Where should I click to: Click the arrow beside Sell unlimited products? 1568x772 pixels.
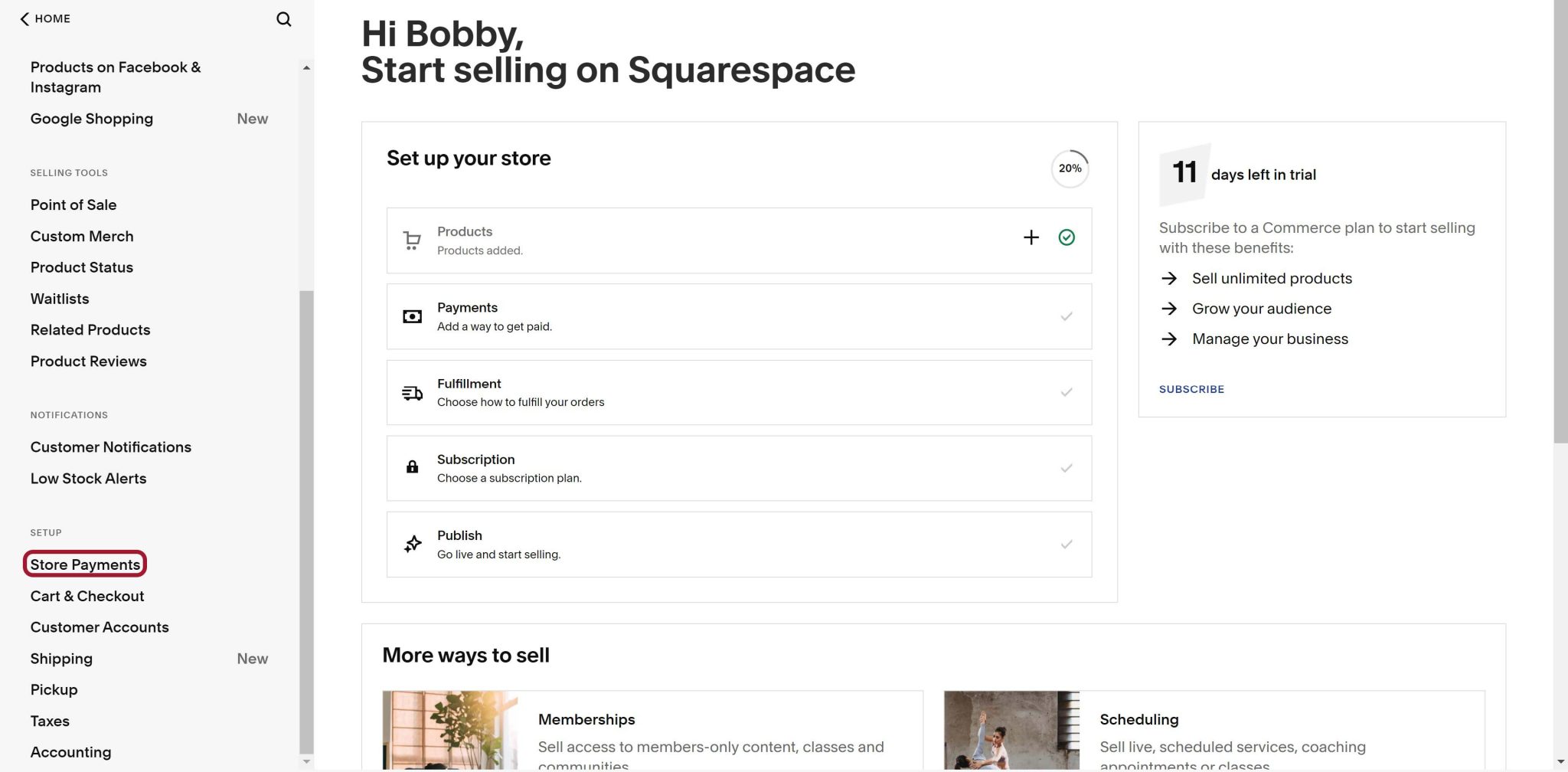[x=1169, y=278]
